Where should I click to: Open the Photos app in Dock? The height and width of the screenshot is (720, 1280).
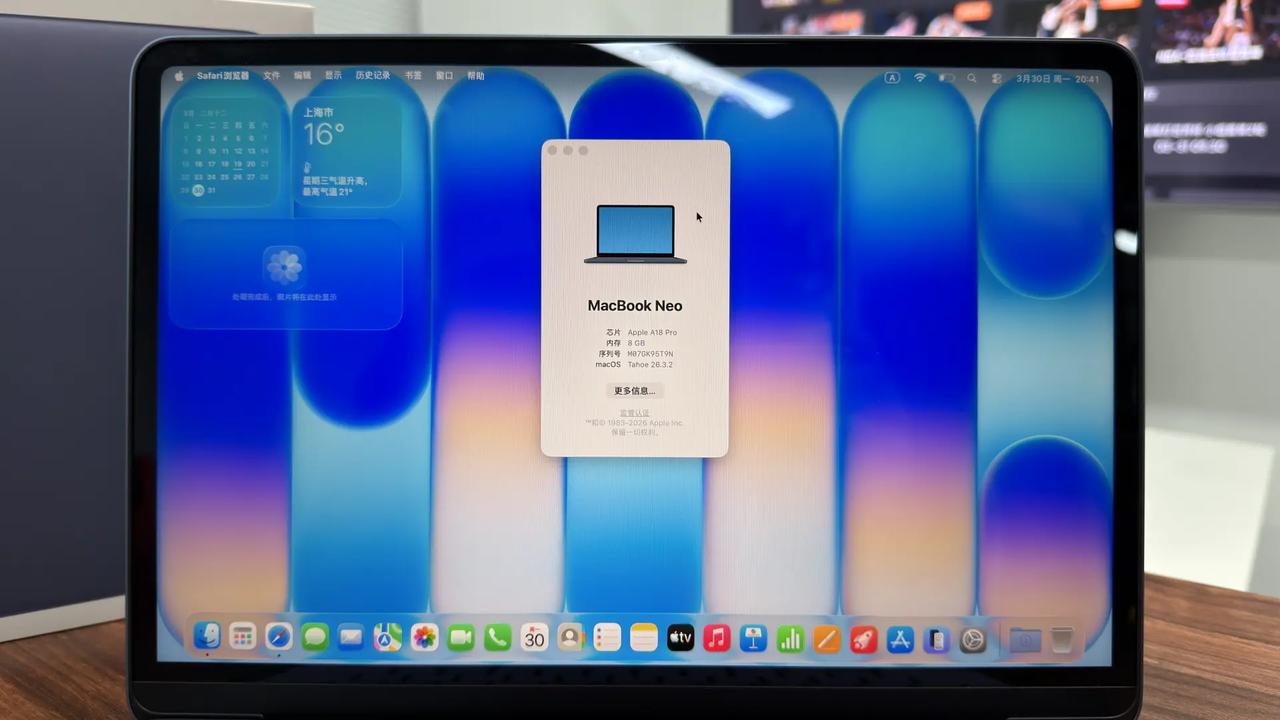pyautogui.click(x=425, y=637)
